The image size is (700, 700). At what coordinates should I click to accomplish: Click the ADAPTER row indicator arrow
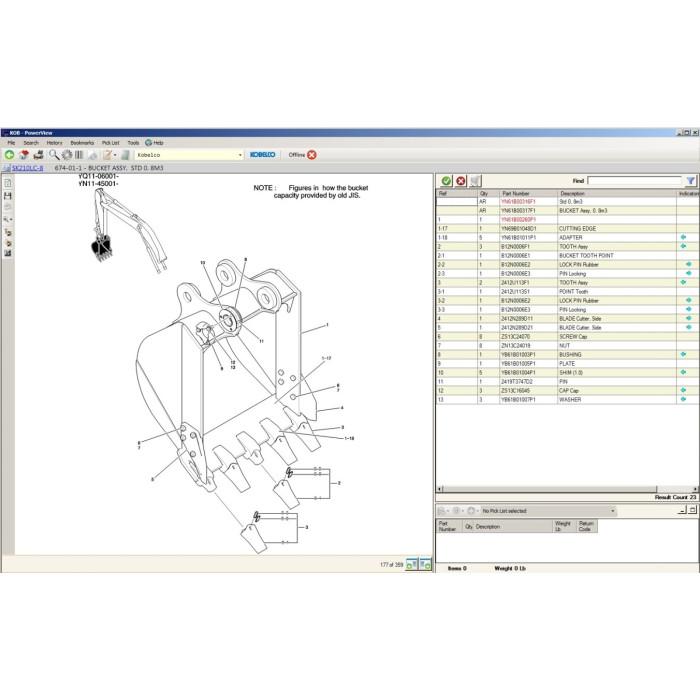click(x=683, y=237)
